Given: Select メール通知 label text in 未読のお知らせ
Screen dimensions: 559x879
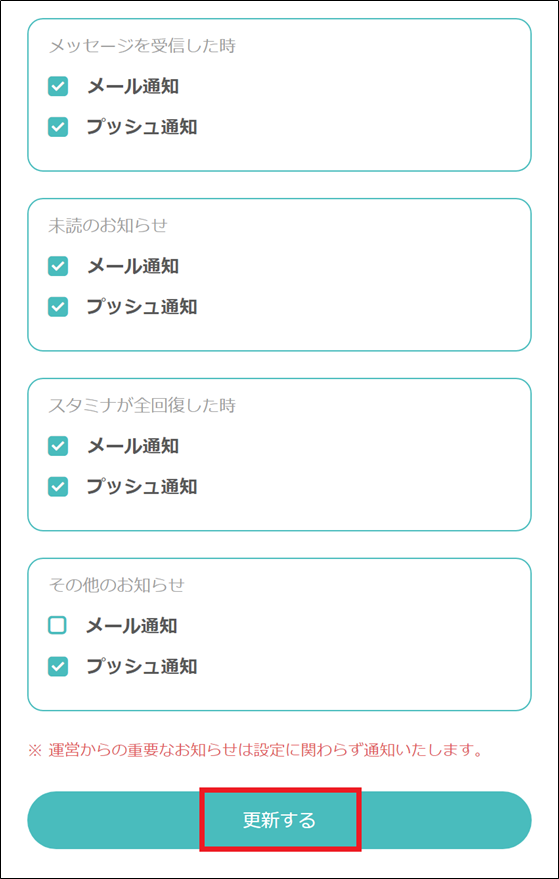Looking at the screenshot, I should coord(133,266).
